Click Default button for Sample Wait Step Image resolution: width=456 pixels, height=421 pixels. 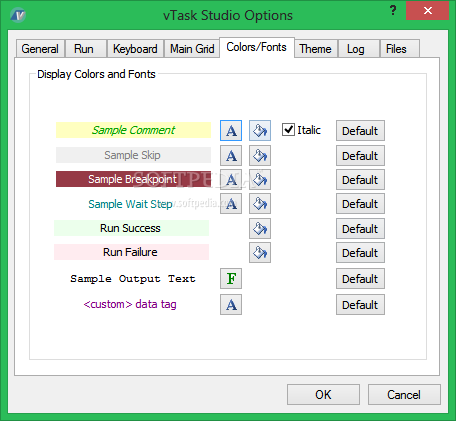[360, 204]
